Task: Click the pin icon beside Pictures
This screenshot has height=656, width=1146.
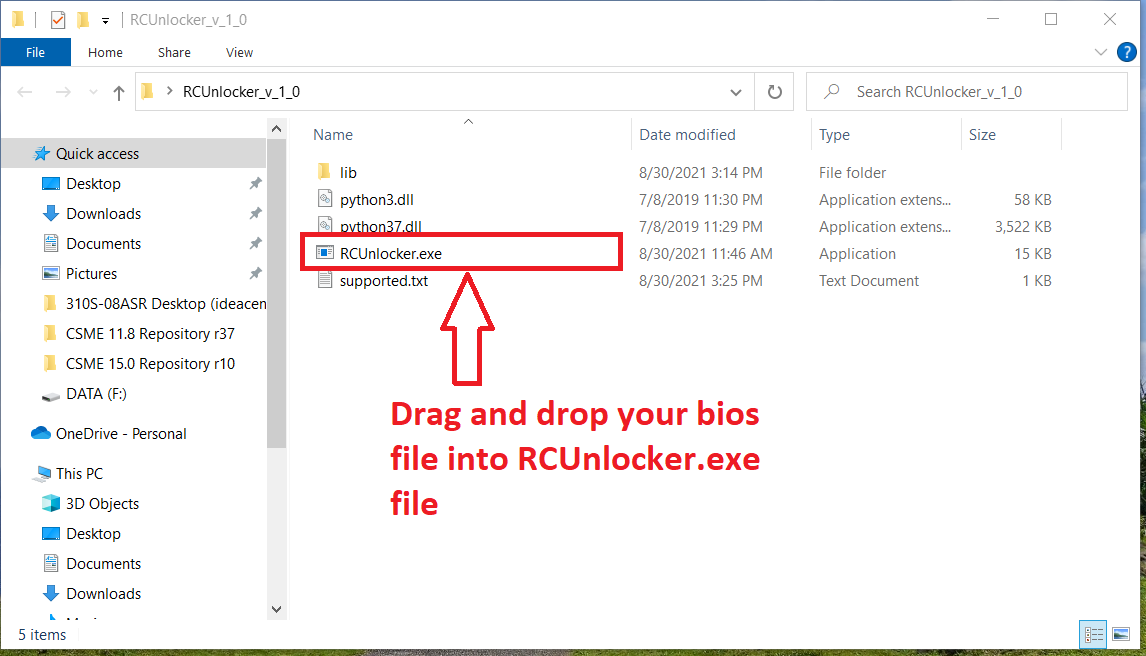Action: pos(255,274)
